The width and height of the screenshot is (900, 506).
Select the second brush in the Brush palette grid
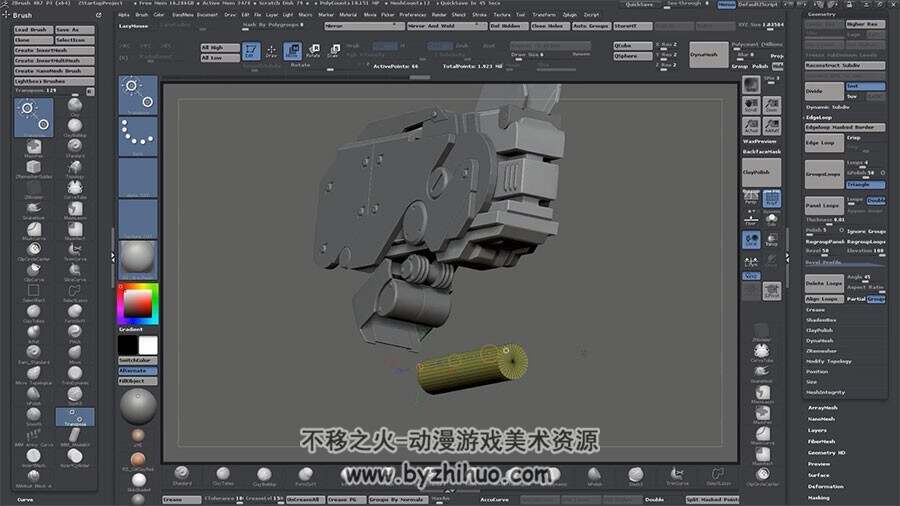pos(75,107)
